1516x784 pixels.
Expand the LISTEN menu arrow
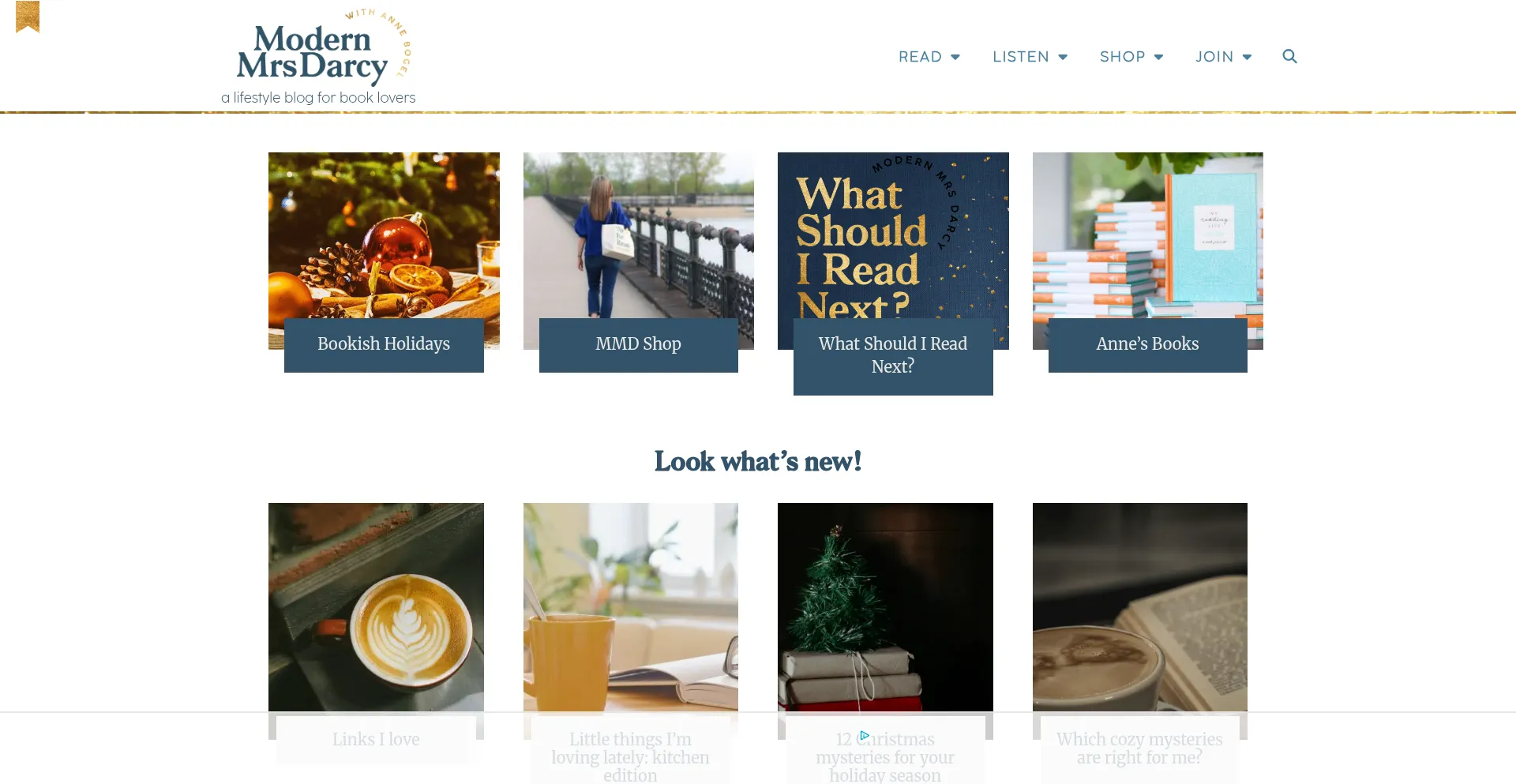click(x=1063, y=57)
